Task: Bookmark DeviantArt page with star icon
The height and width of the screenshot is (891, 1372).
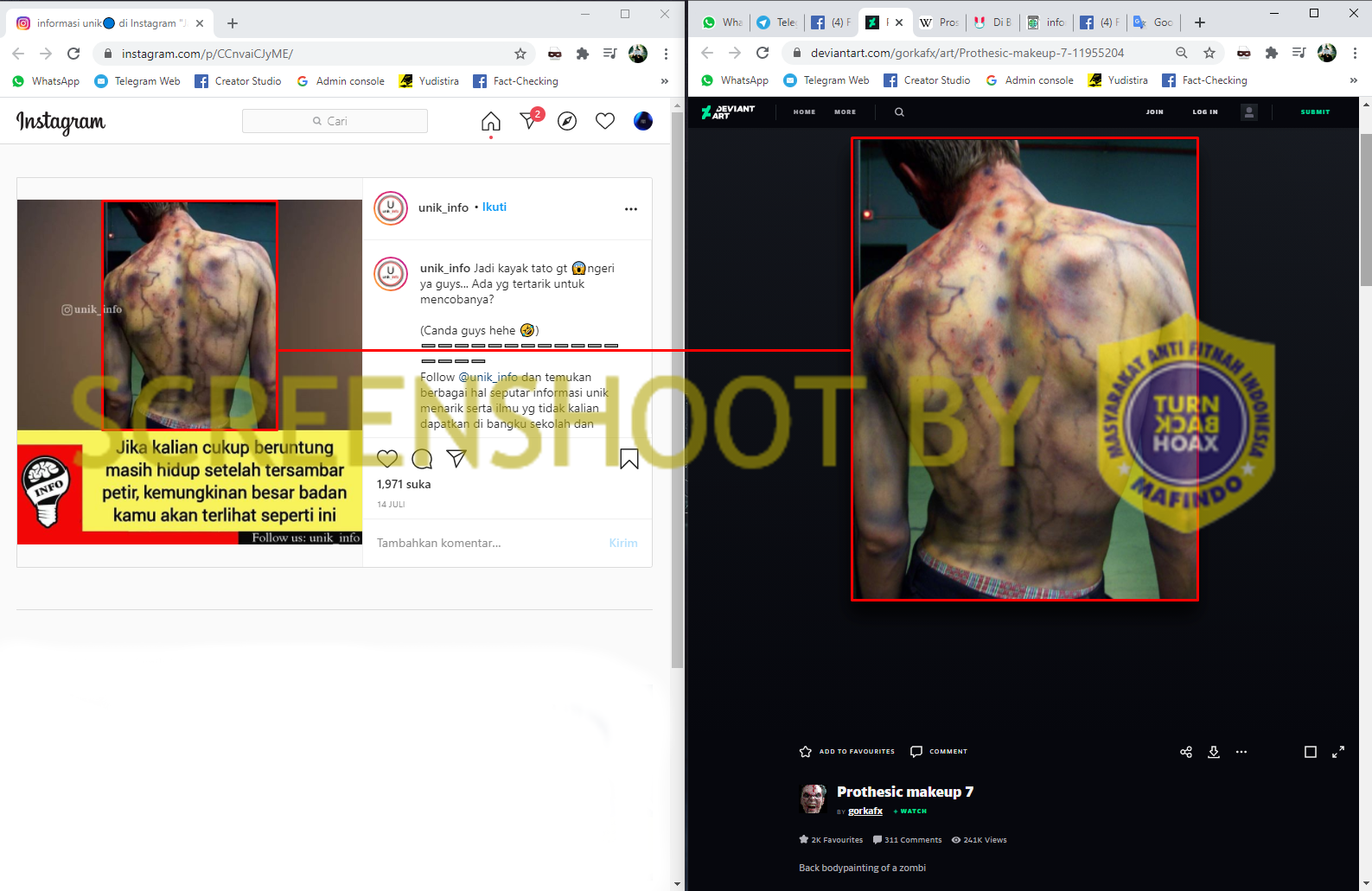Action: [1209, 53]
